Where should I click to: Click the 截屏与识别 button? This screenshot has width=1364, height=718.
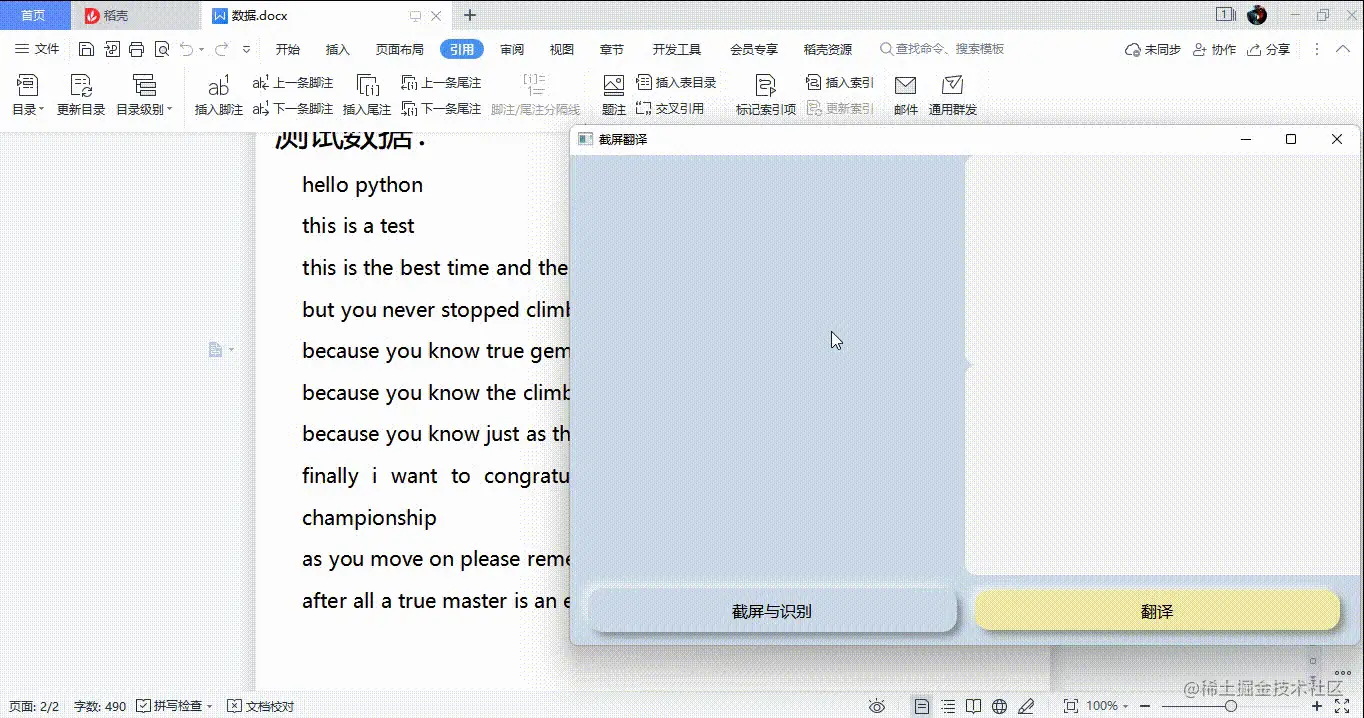tap(771, 611)
